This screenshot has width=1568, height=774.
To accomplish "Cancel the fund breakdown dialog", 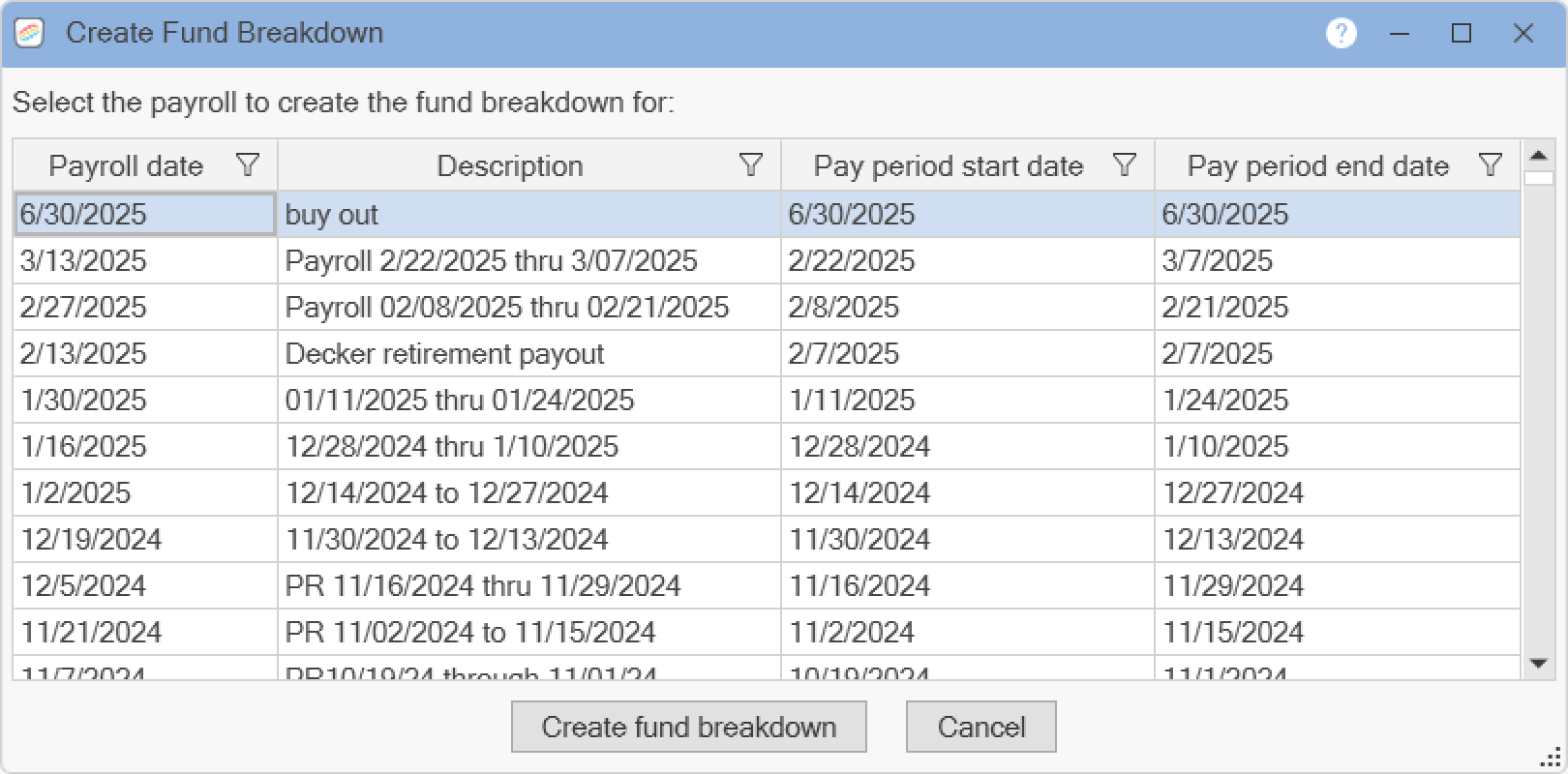I will coord(980,727).
